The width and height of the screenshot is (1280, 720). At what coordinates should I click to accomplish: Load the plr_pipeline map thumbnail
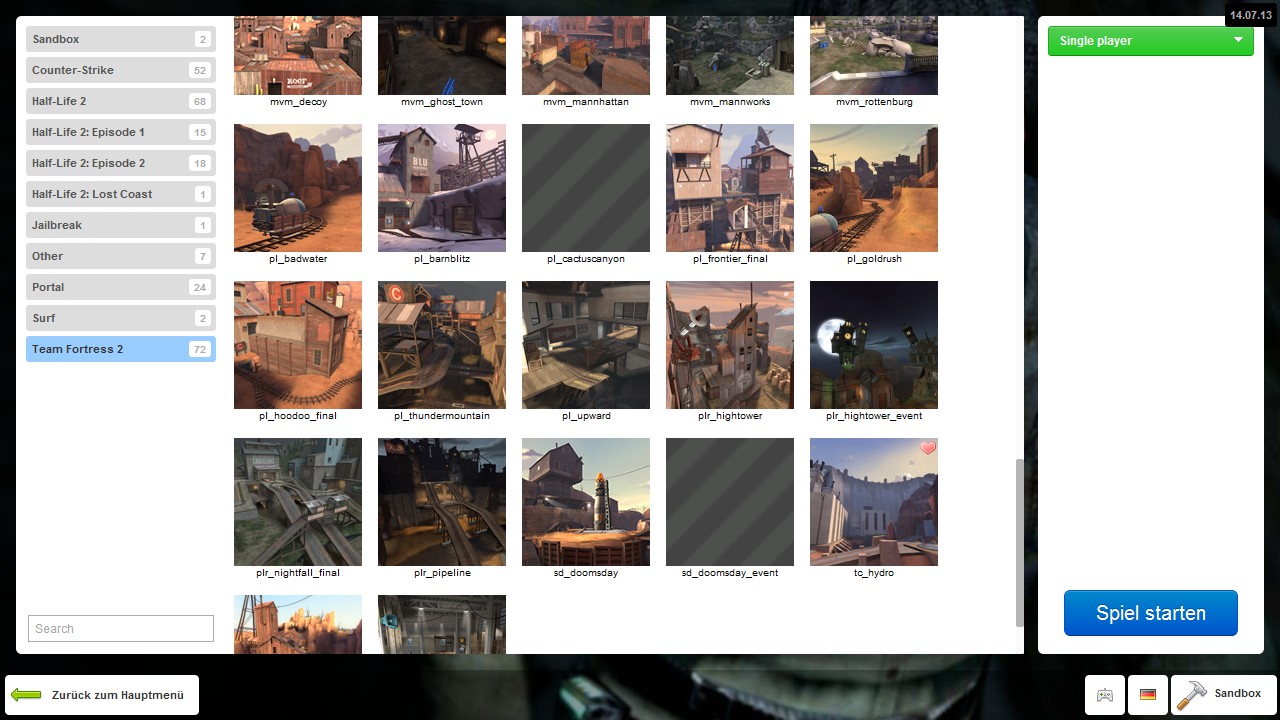(442, 502)
